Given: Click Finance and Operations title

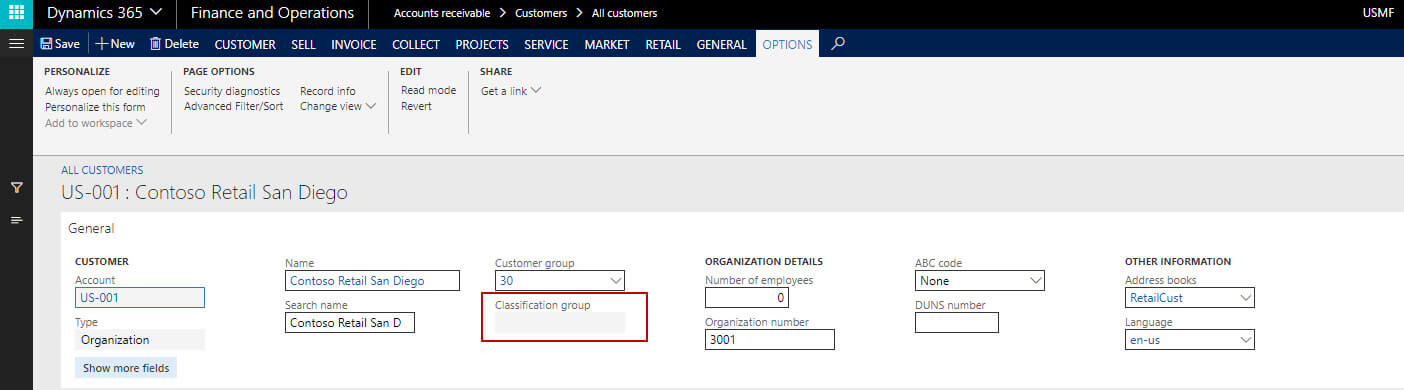Looking at the screenshot, I should (x=272, y=14).
